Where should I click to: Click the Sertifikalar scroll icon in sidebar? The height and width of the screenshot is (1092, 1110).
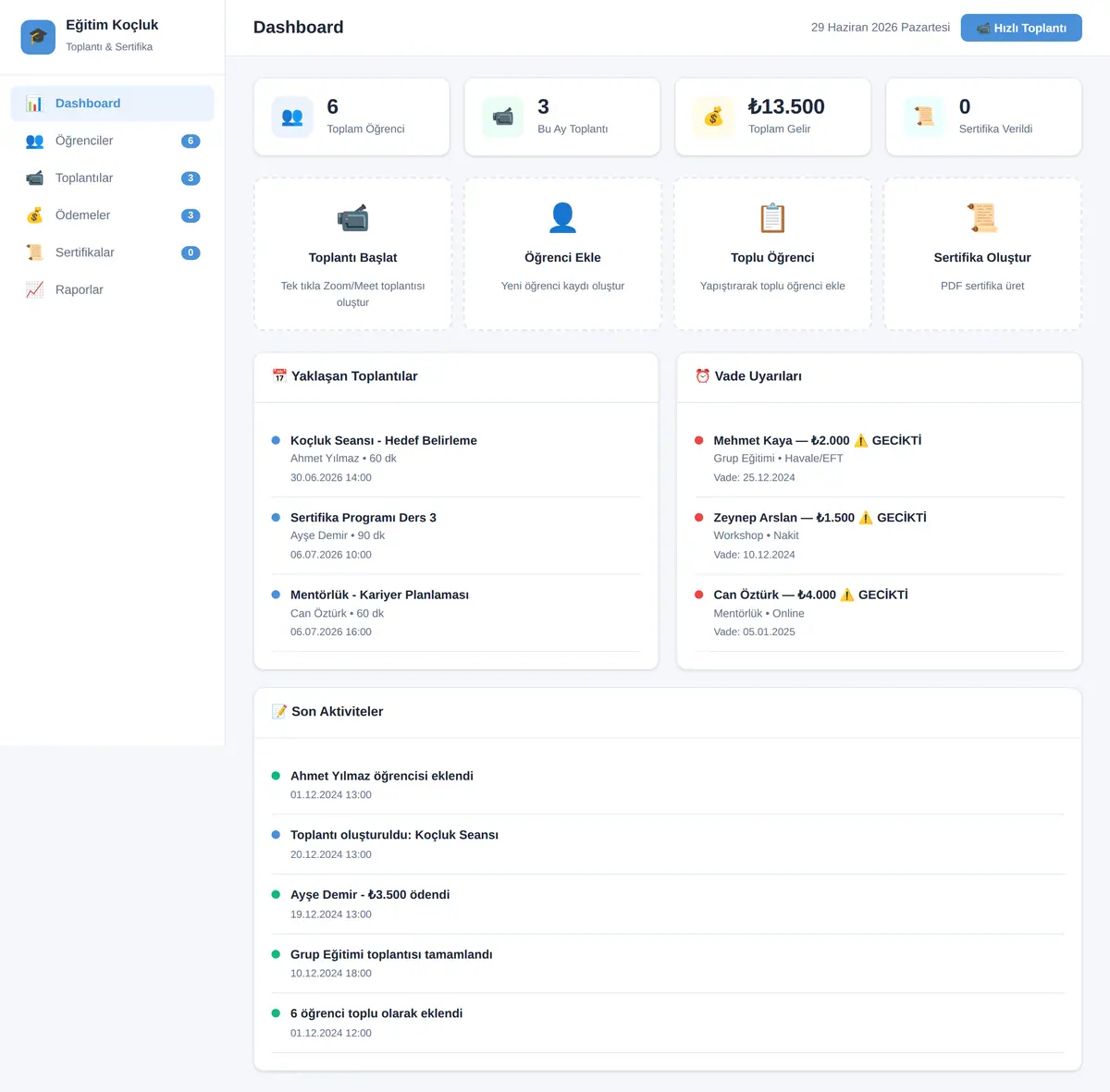34,252
